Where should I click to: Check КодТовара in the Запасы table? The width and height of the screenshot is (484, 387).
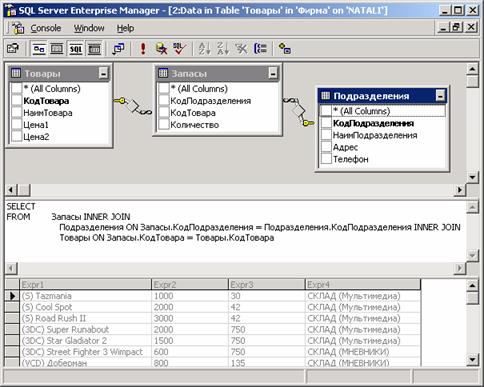(x=164, y=113)
